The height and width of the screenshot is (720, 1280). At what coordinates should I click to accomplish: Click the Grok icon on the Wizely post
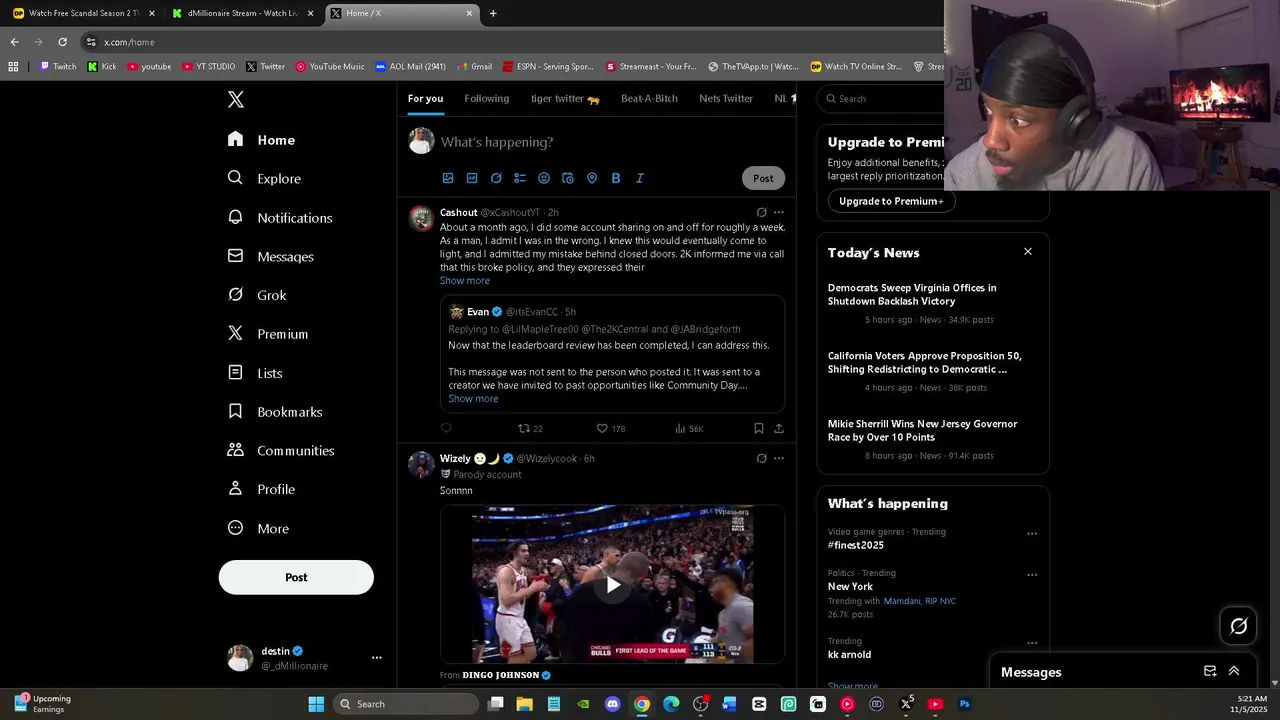coord(761,458)
